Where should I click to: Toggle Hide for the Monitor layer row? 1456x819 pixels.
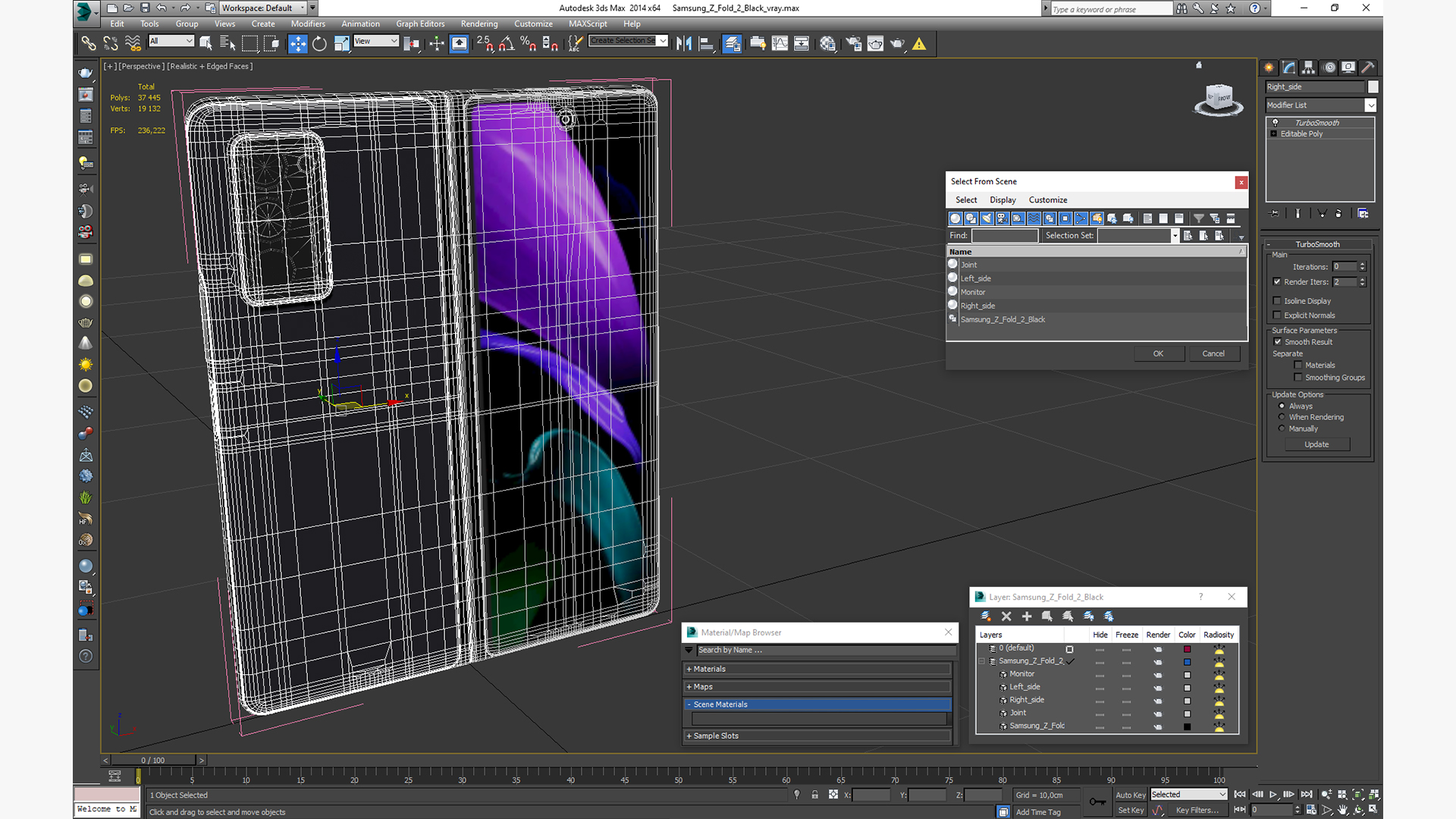point(1100,674)
